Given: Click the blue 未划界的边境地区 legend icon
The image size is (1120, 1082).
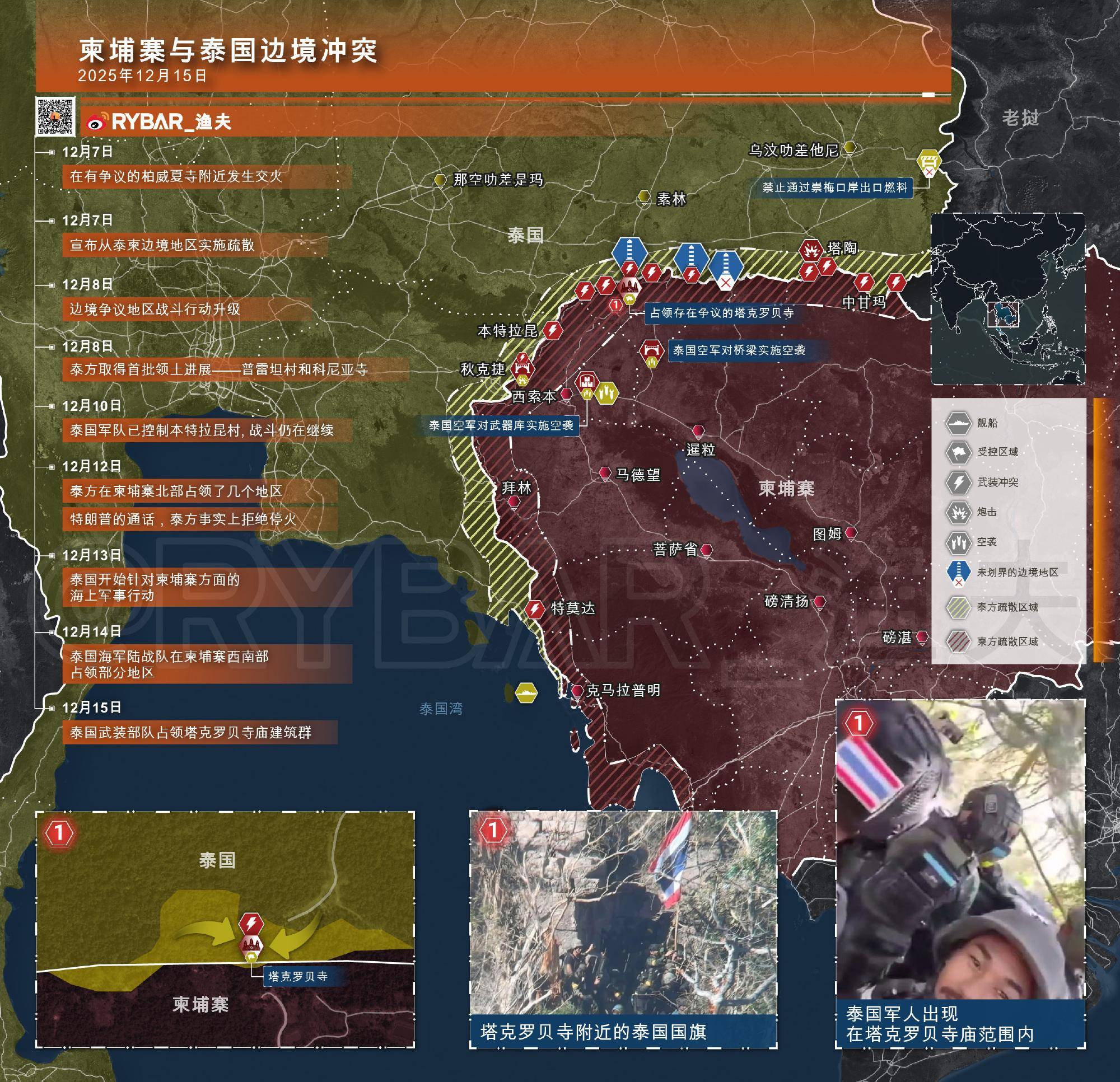Looking at the screenshot, I should coord(958,572).
